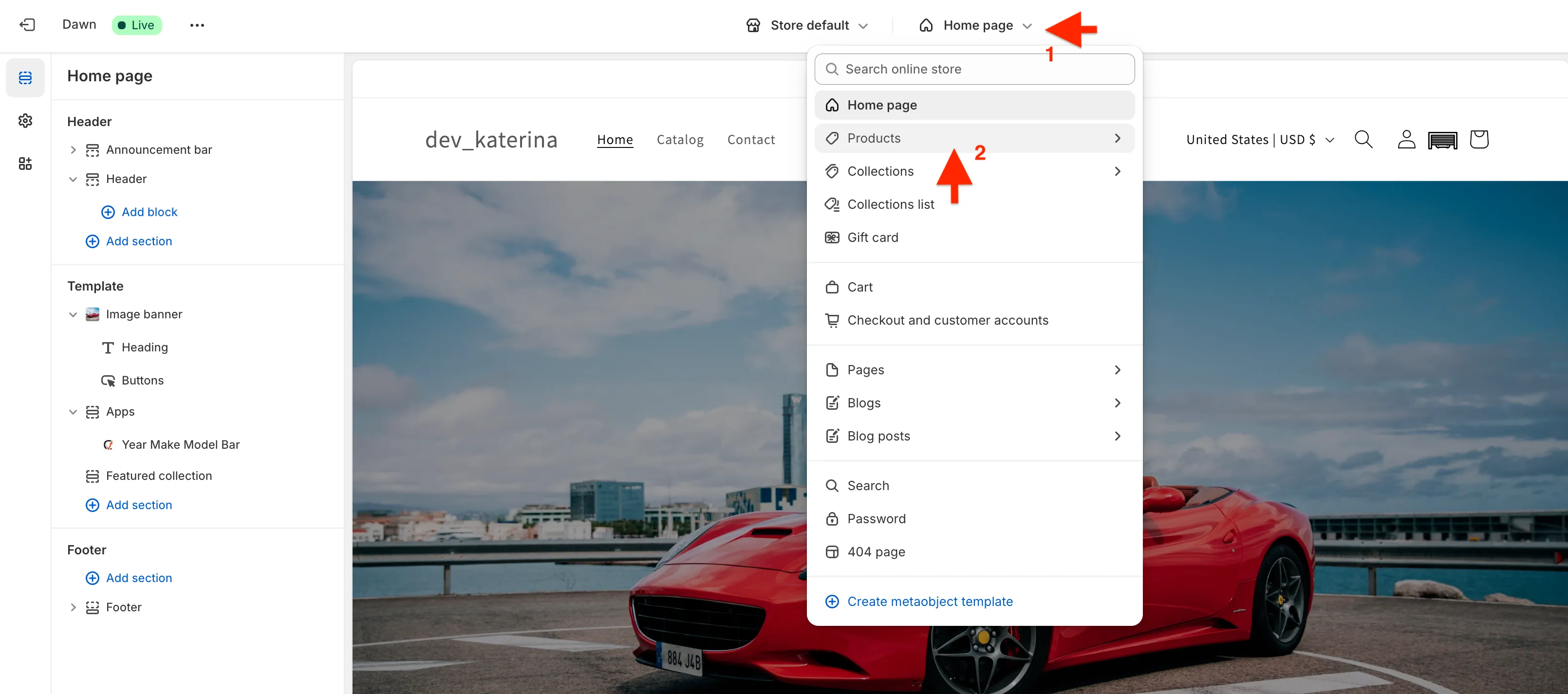Expand the Announcement bar section
Image resolution: width=1568 pixels, height=694 pixels.
point(73,149)
